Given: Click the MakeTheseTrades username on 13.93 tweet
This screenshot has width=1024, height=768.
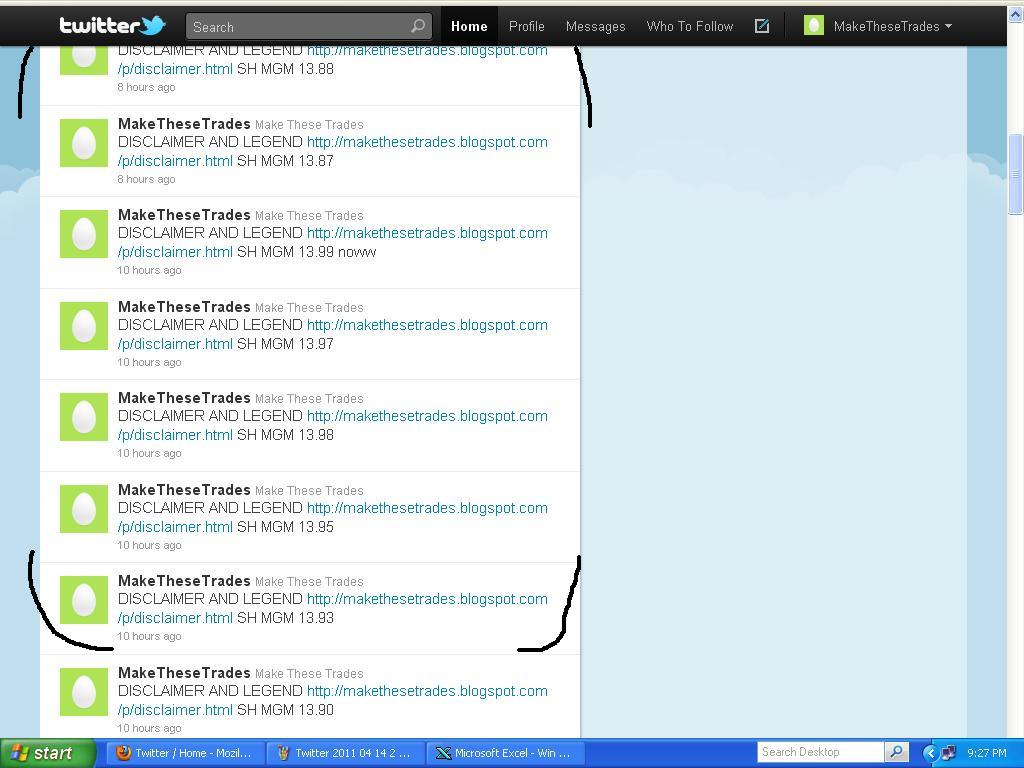Looking at the screenshot, I should point(184,581).
